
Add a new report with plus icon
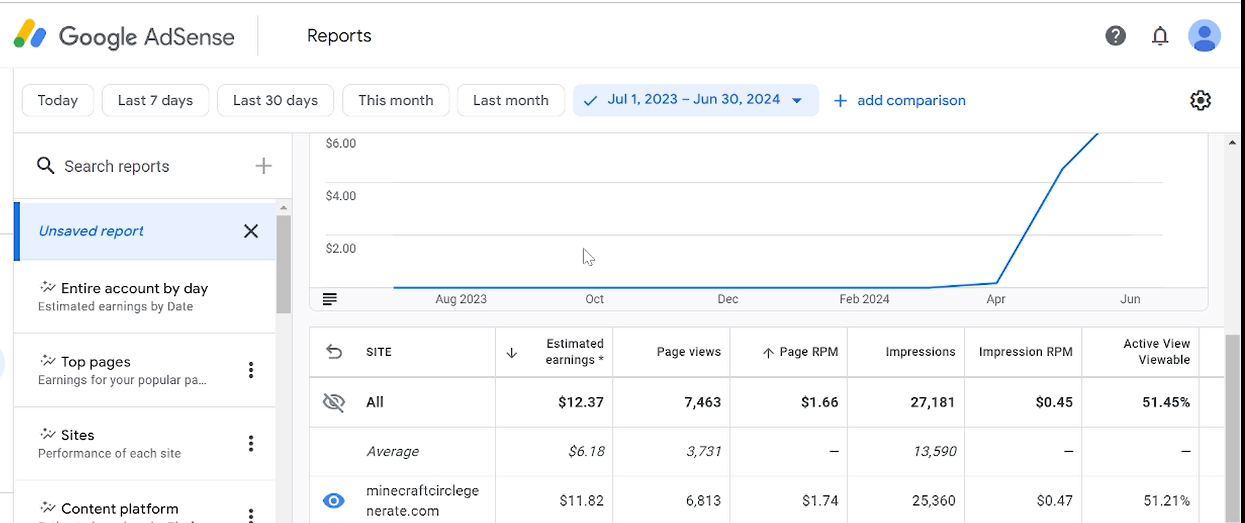pyautogui.click(x=264, y=166)
